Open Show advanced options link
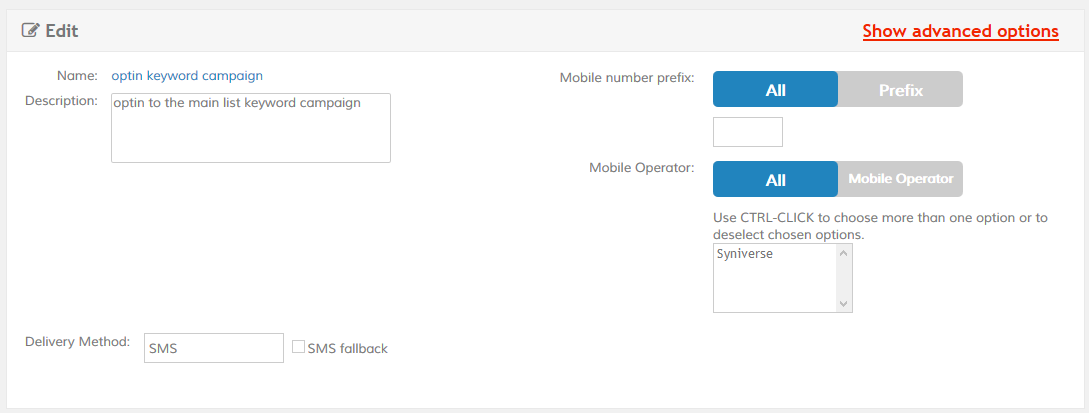This screenshot has width=1089, height=413. pyautogui.click(x=960, y=31)
